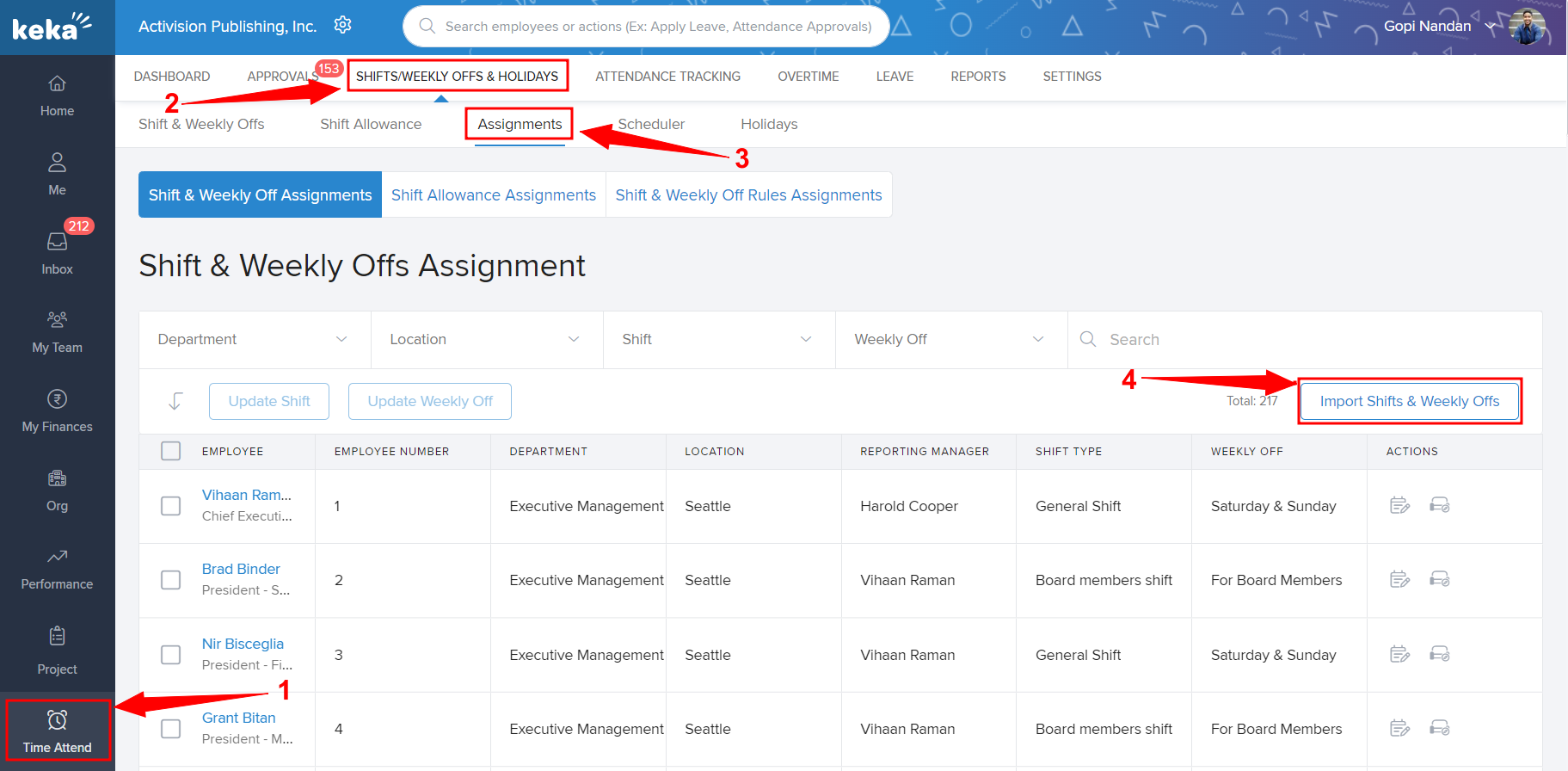
Task: Tick the select-all checkbox in table header
Action: pos(171,451)
